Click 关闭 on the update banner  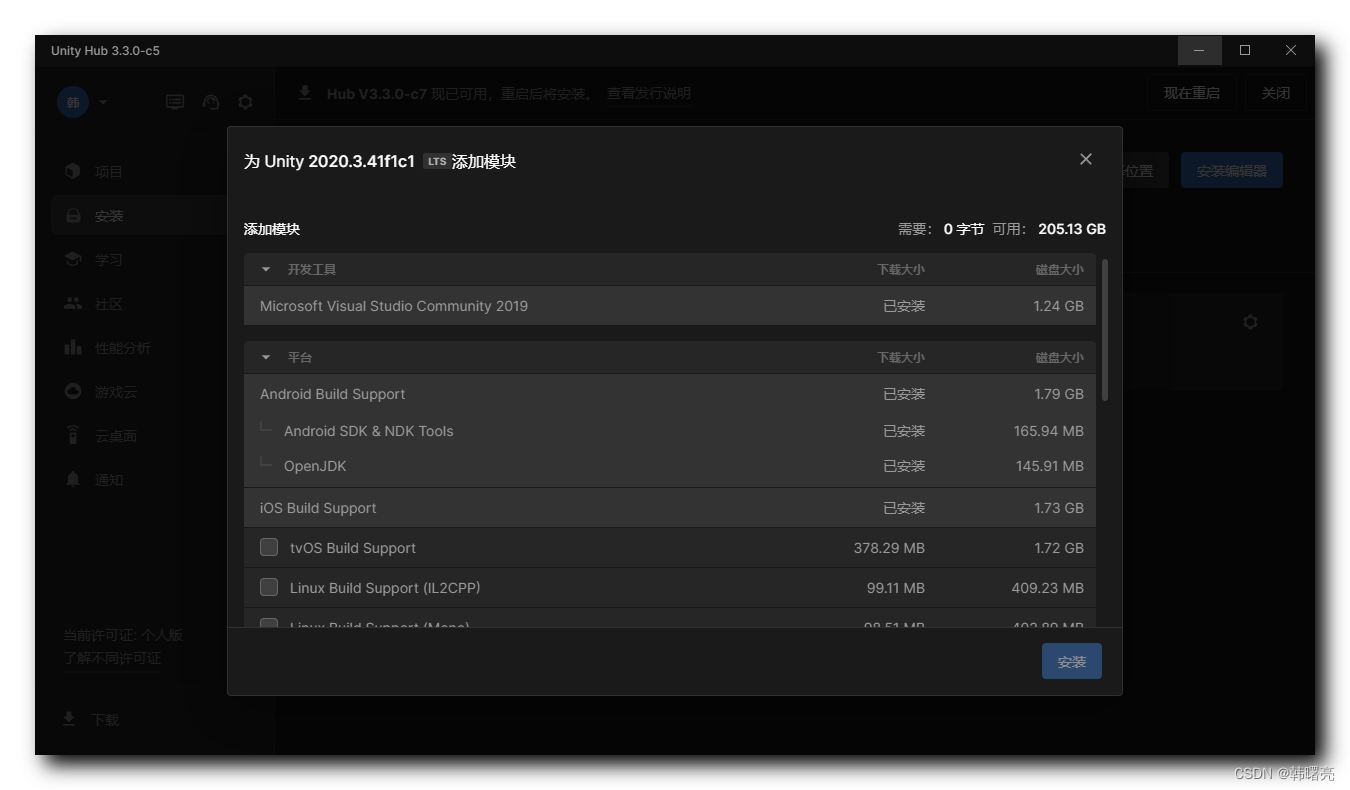coord(1275,93)
